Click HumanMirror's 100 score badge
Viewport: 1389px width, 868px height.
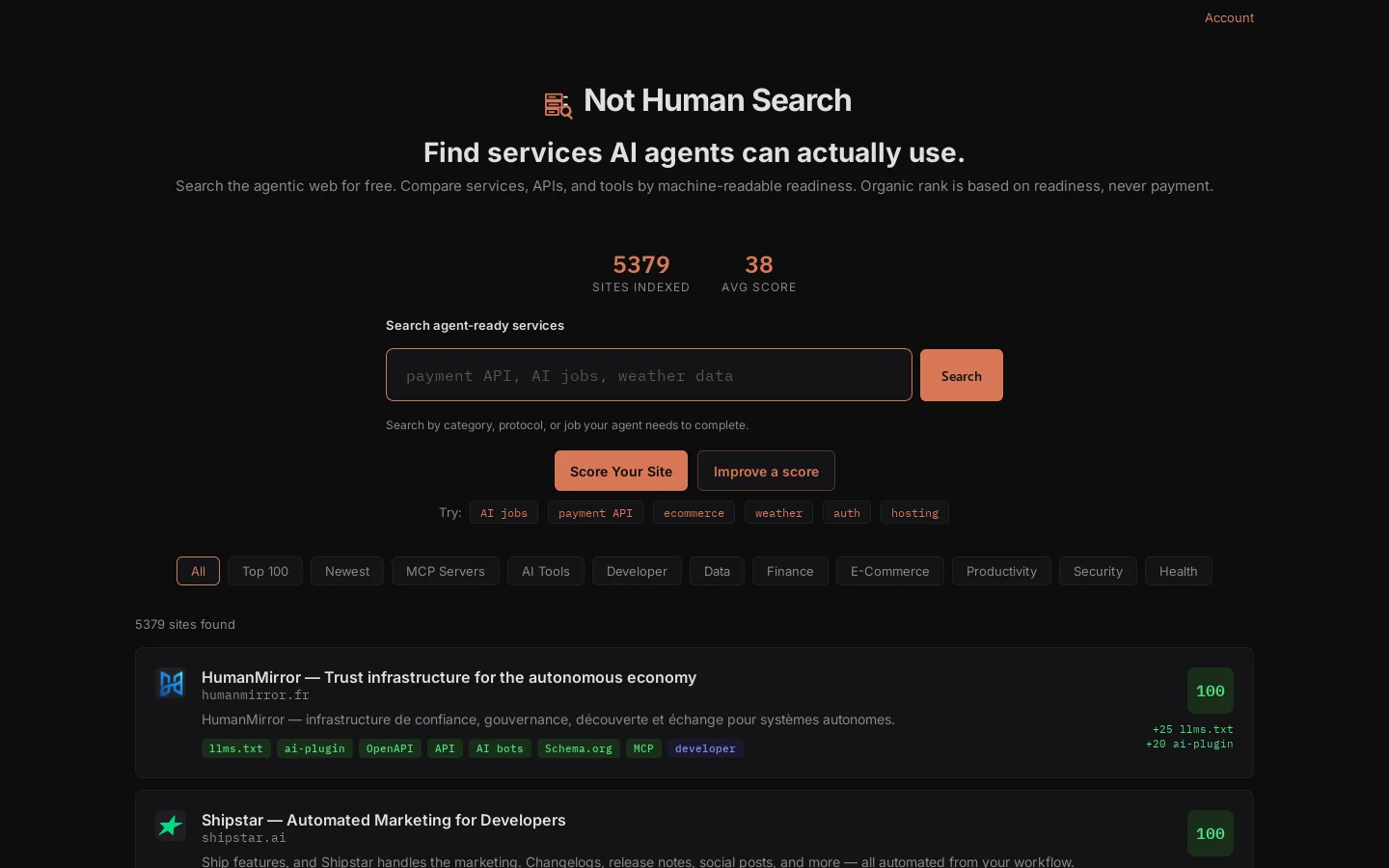point(1210,691)
